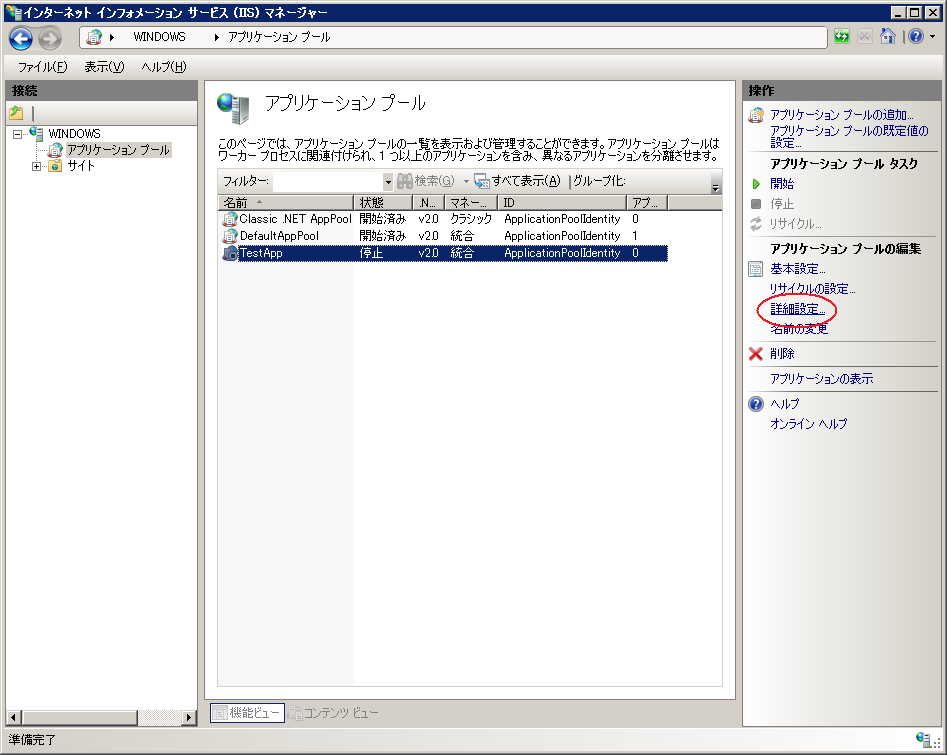Open dropdown arrow beside toolbar Help icon

[933, 37]
